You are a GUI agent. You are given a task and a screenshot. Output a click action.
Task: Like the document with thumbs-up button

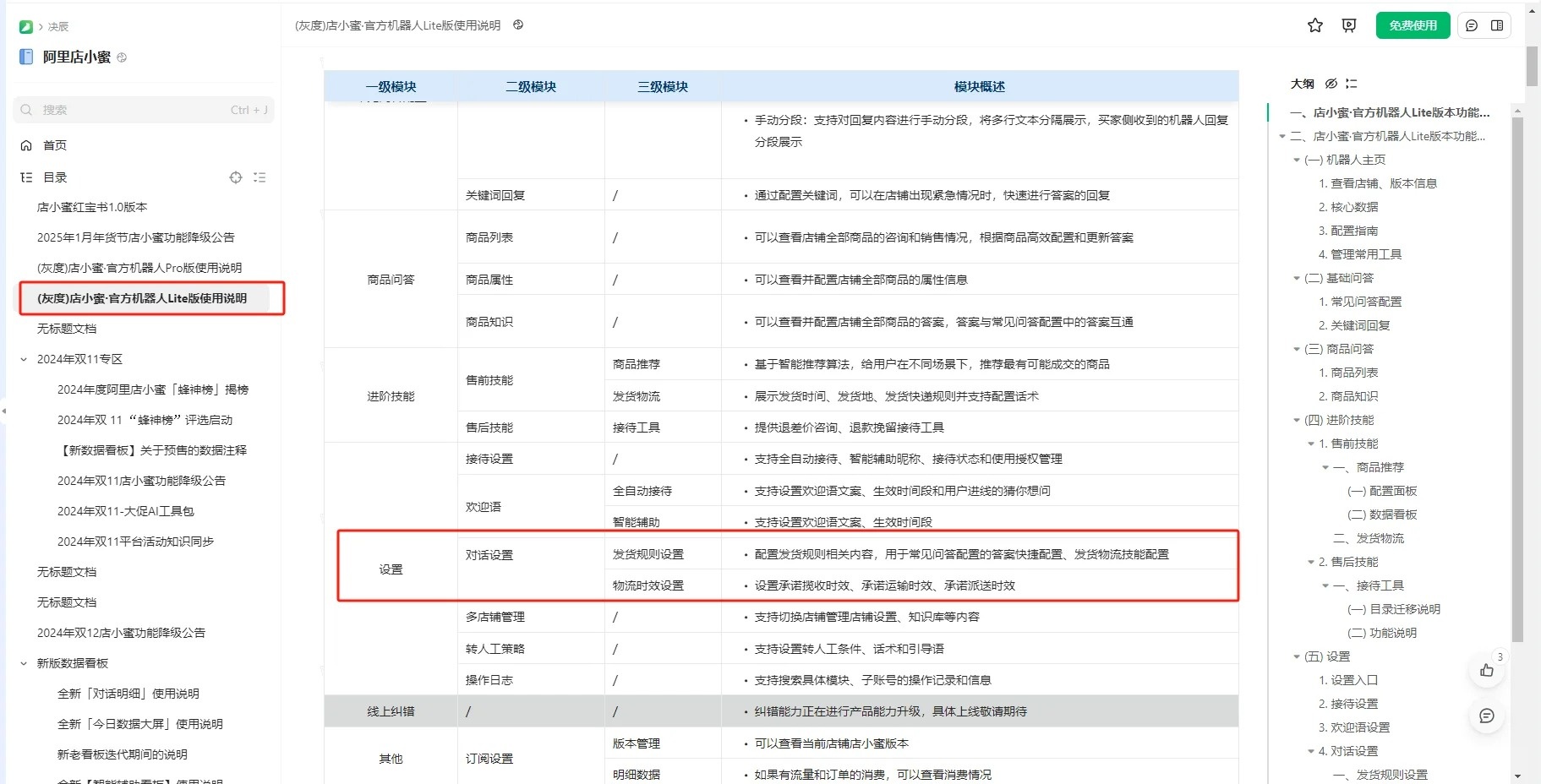click(1487, 670)
